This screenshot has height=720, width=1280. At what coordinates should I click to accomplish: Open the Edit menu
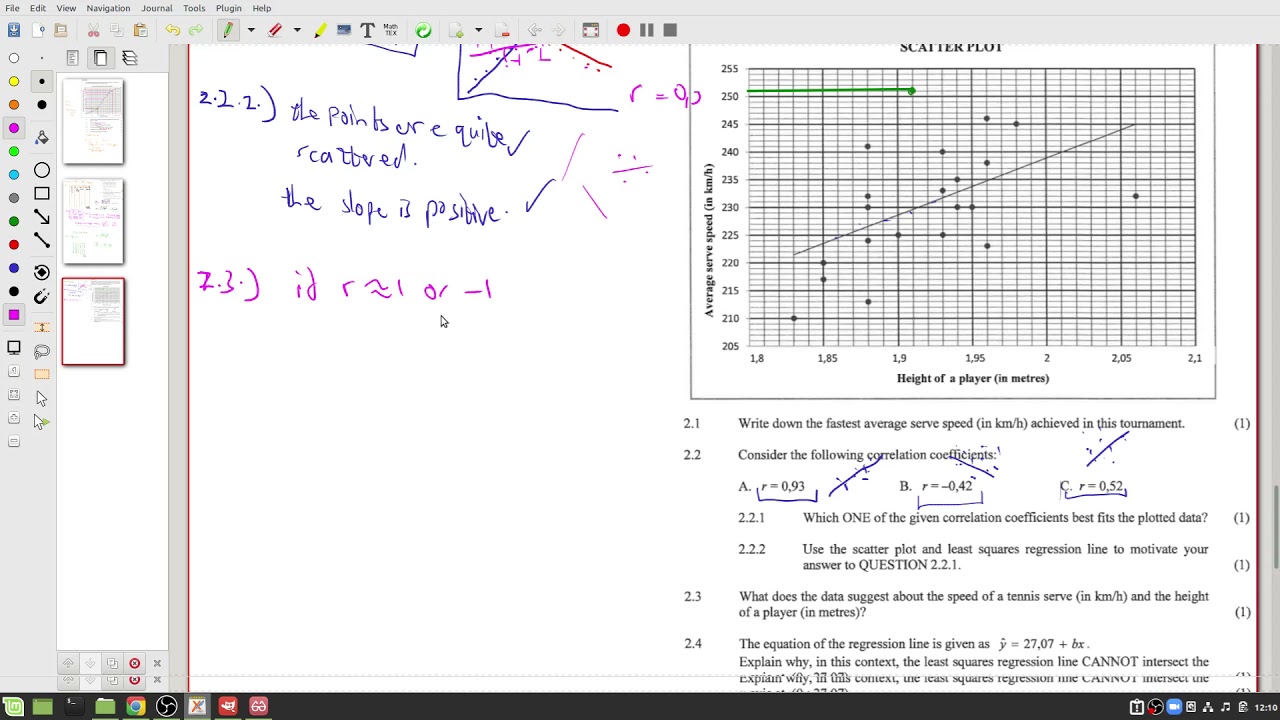click(37, 8)
